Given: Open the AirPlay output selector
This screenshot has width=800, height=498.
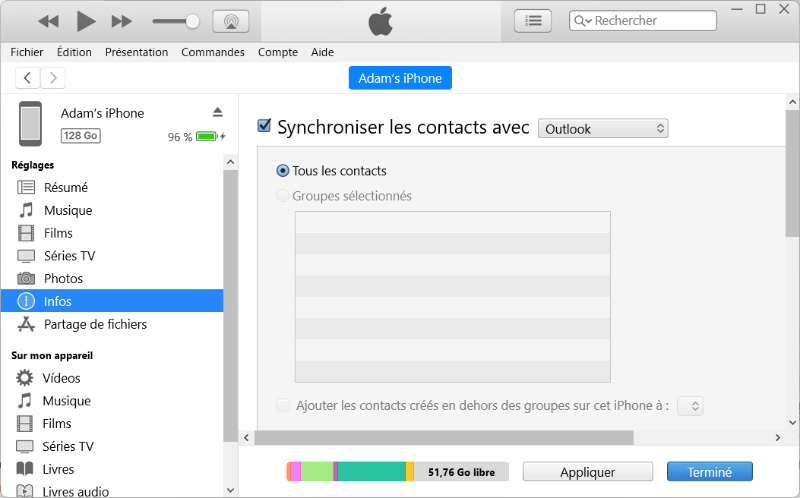Looking at the screenshot, I should pos(231,21).
